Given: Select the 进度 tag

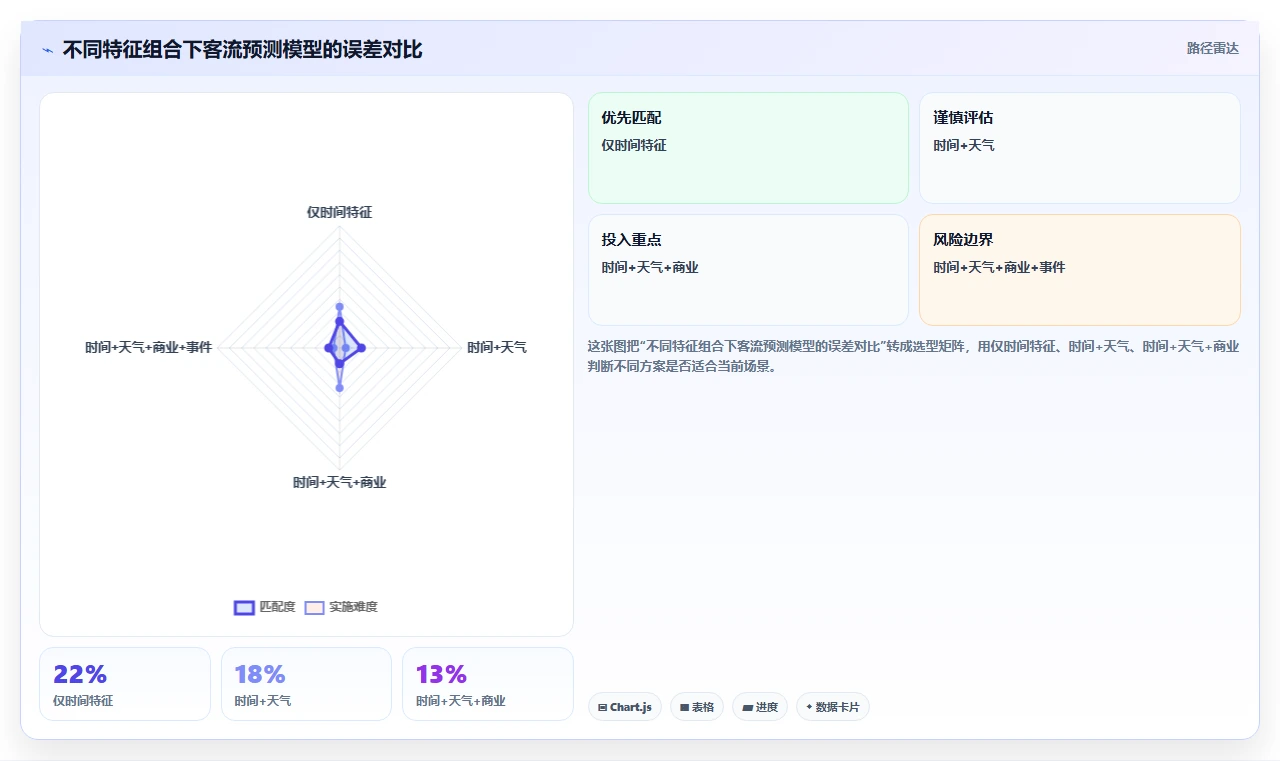Looking at the screenshot, I should (x=760, y=707).
